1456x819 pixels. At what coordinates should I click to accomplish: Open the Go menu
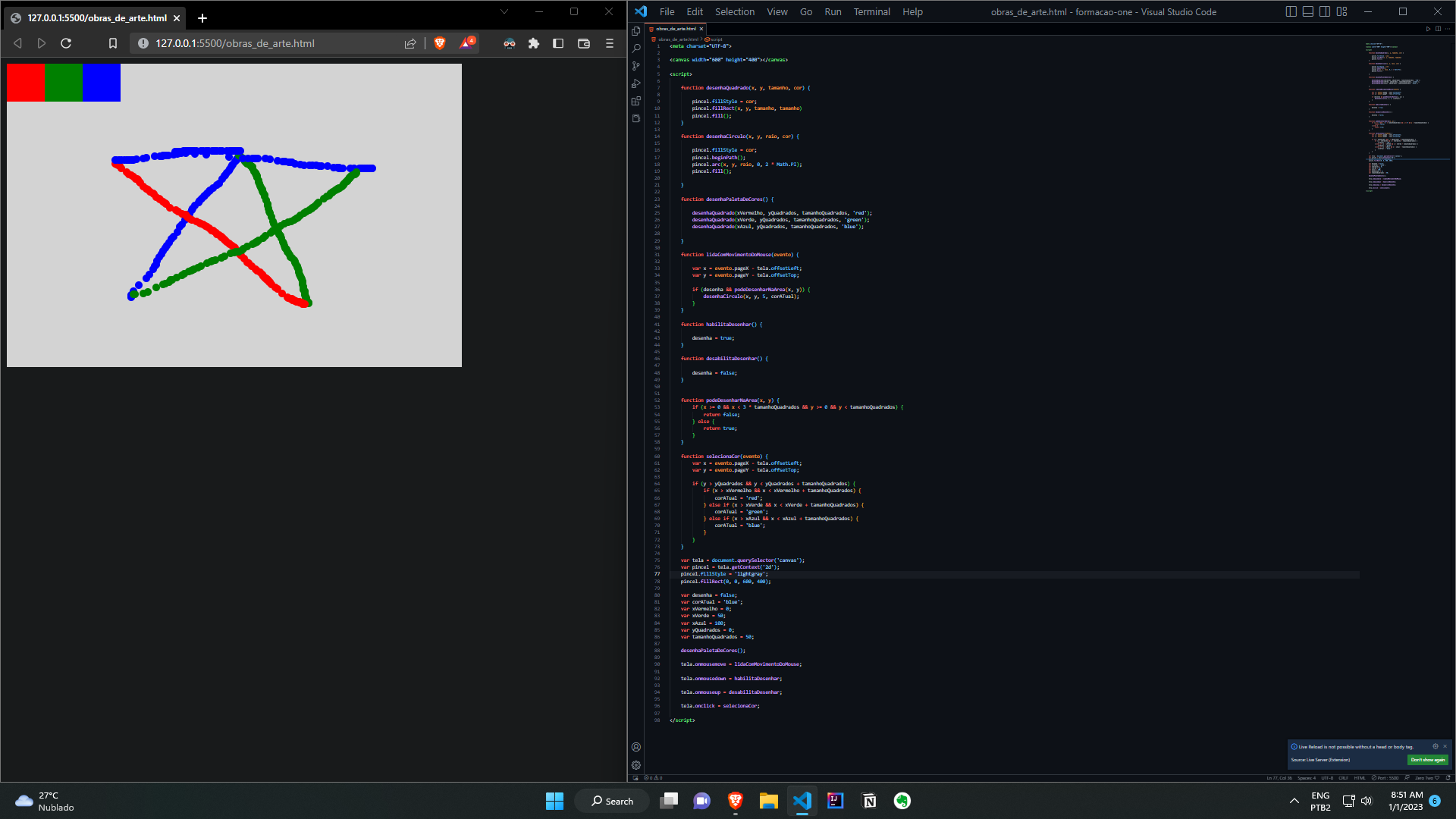806,11
